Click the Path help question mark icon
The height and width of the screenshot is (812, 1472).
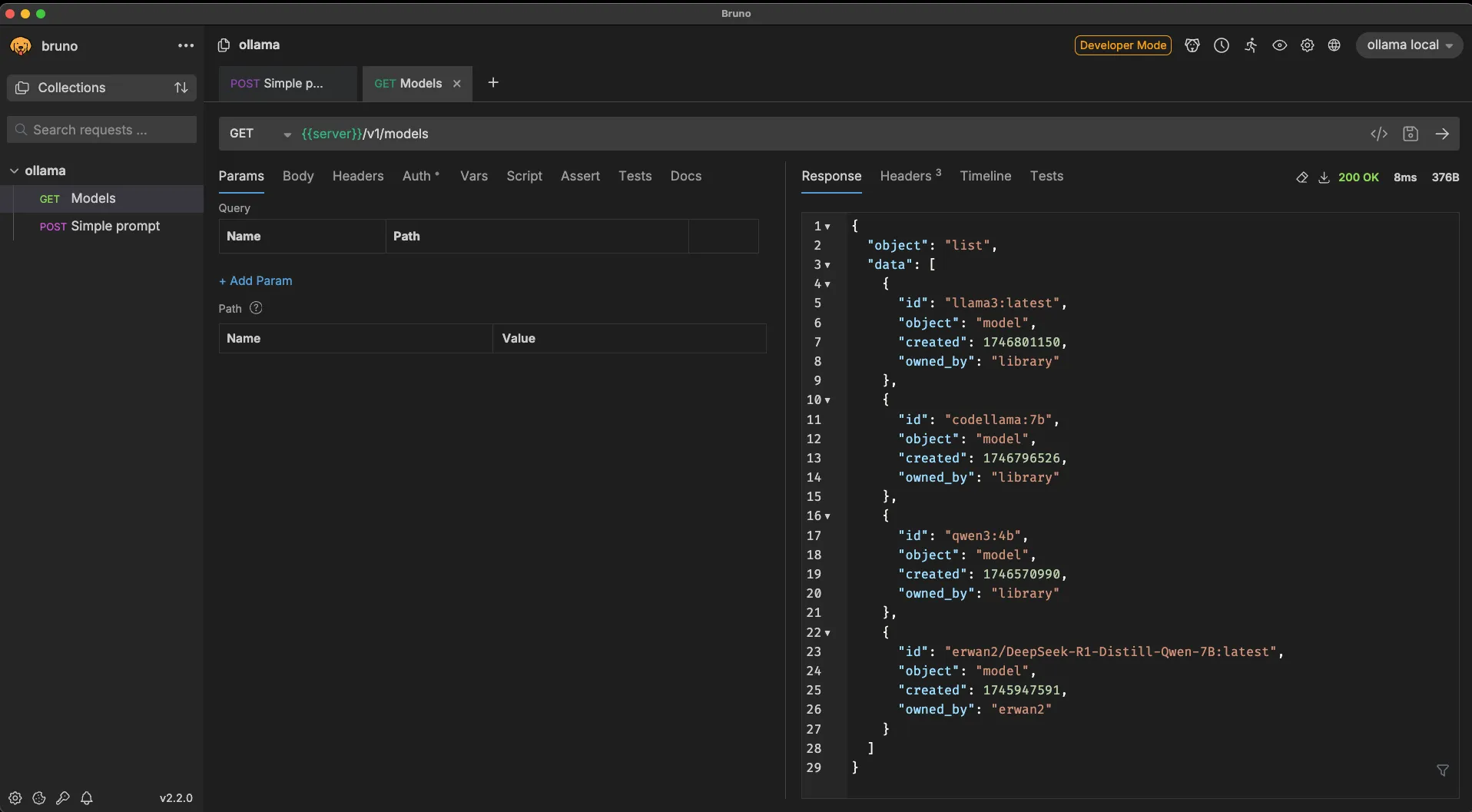pyautogui.click(x=256, y=308)
